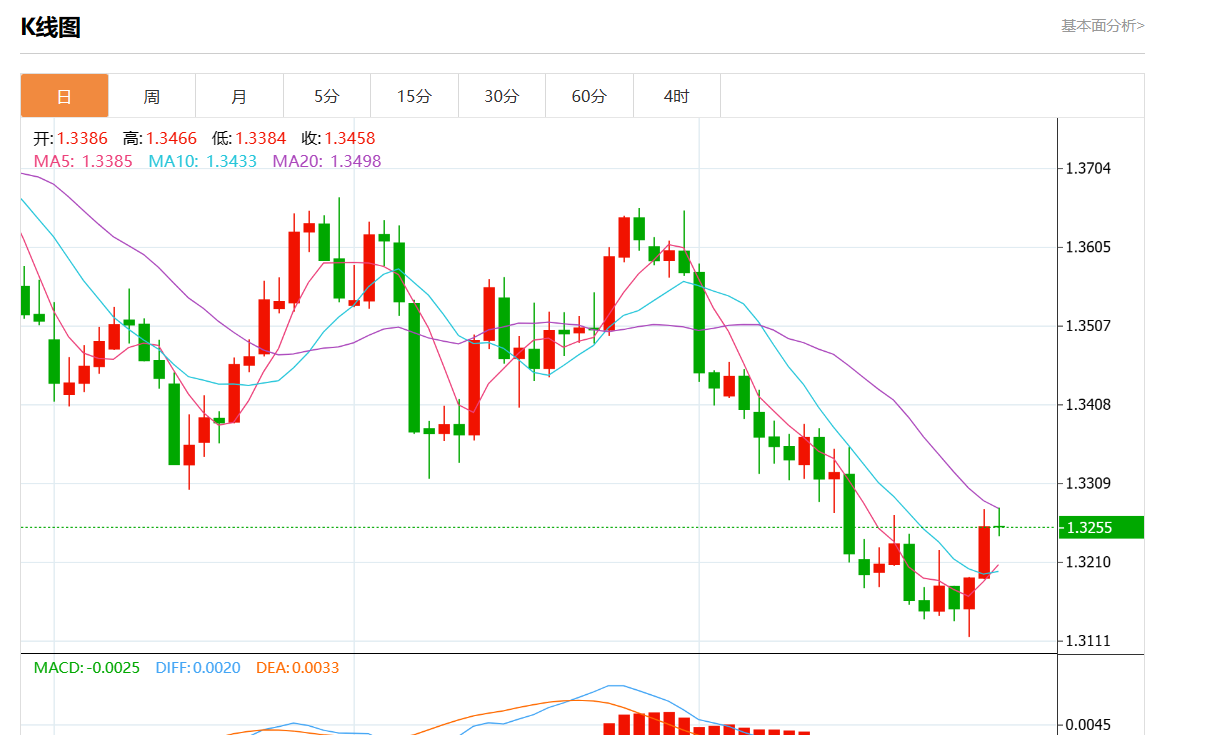Click the last small green candlestick
The height and width of the screenshot is (735, 1211).
pyautogui.click(x=999, y=526)
